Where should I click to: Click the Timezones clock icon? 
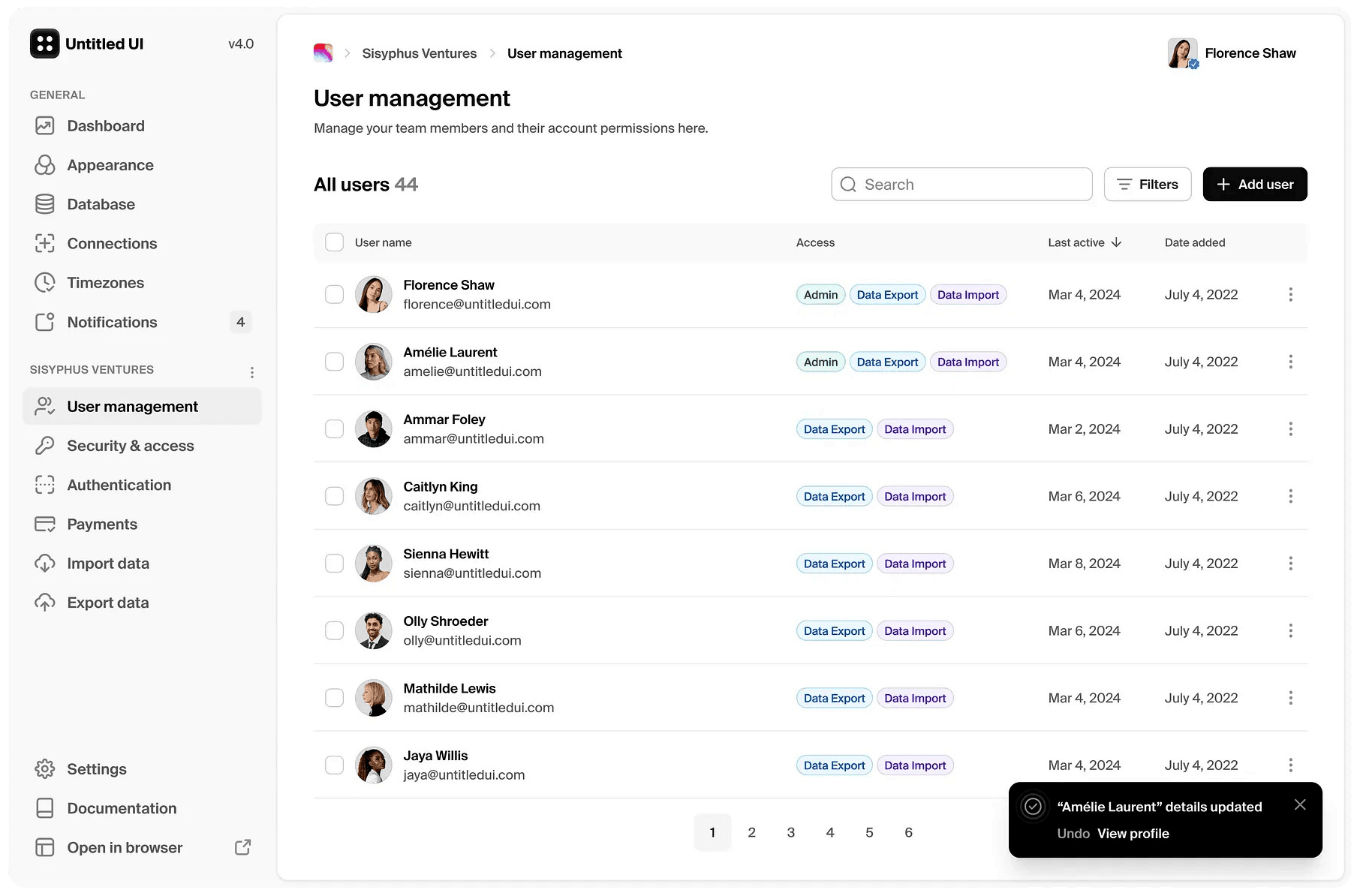click(45, 283)
